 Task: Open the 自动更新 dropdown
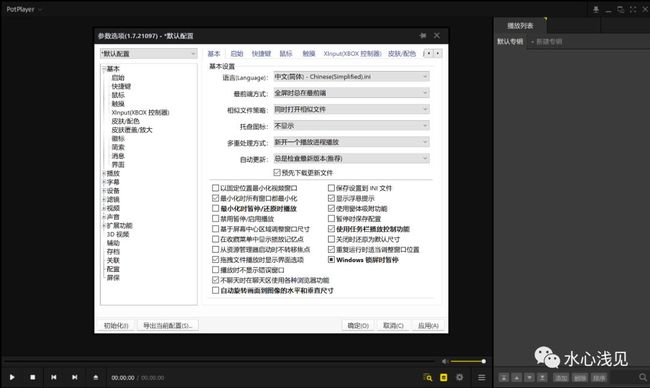pos(351,158)
